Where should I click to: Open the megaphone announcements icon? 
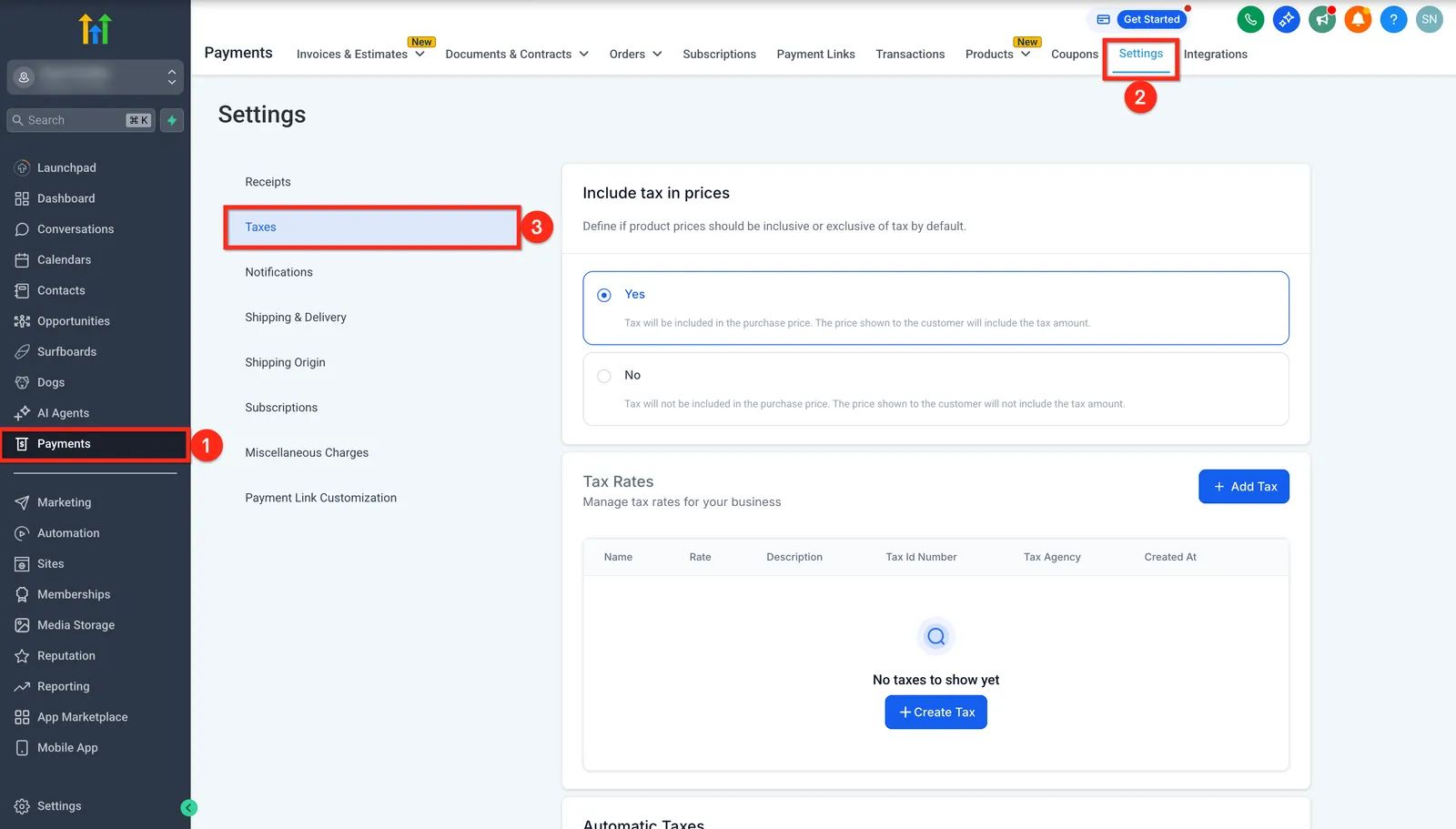[1321, 19]
